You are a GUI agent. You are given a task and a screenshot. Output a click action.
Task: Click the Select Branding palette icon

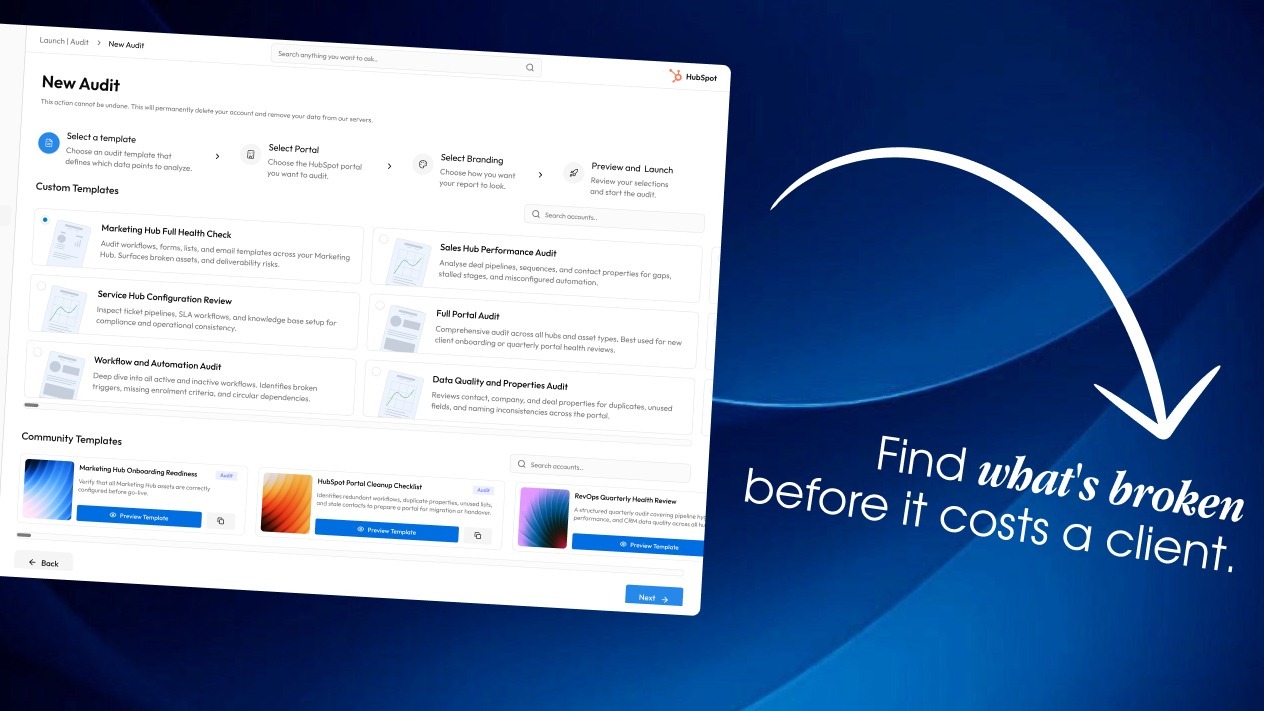tap(422, 164)
